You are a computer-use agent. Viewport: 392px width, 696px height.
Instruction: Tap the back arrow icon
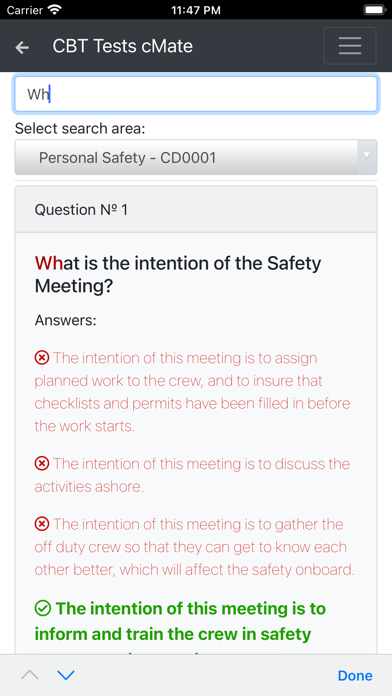[22, 47]
